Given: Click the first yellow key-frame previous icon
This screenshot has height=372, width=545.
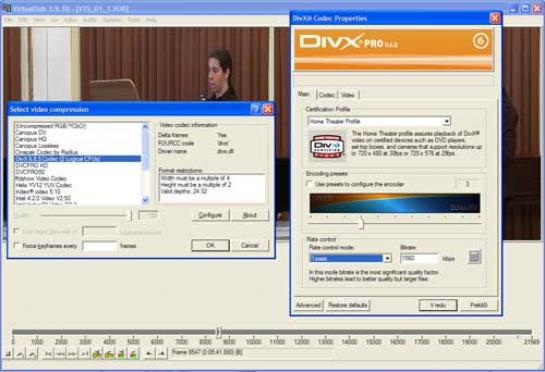Looking at the screenshot, I should 97,354.
